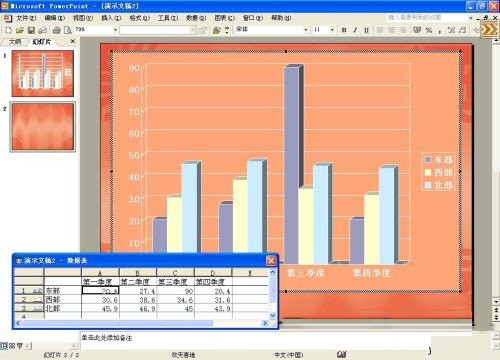
Task: Click the Open file folder icon
Action: [x=20, y=30]
